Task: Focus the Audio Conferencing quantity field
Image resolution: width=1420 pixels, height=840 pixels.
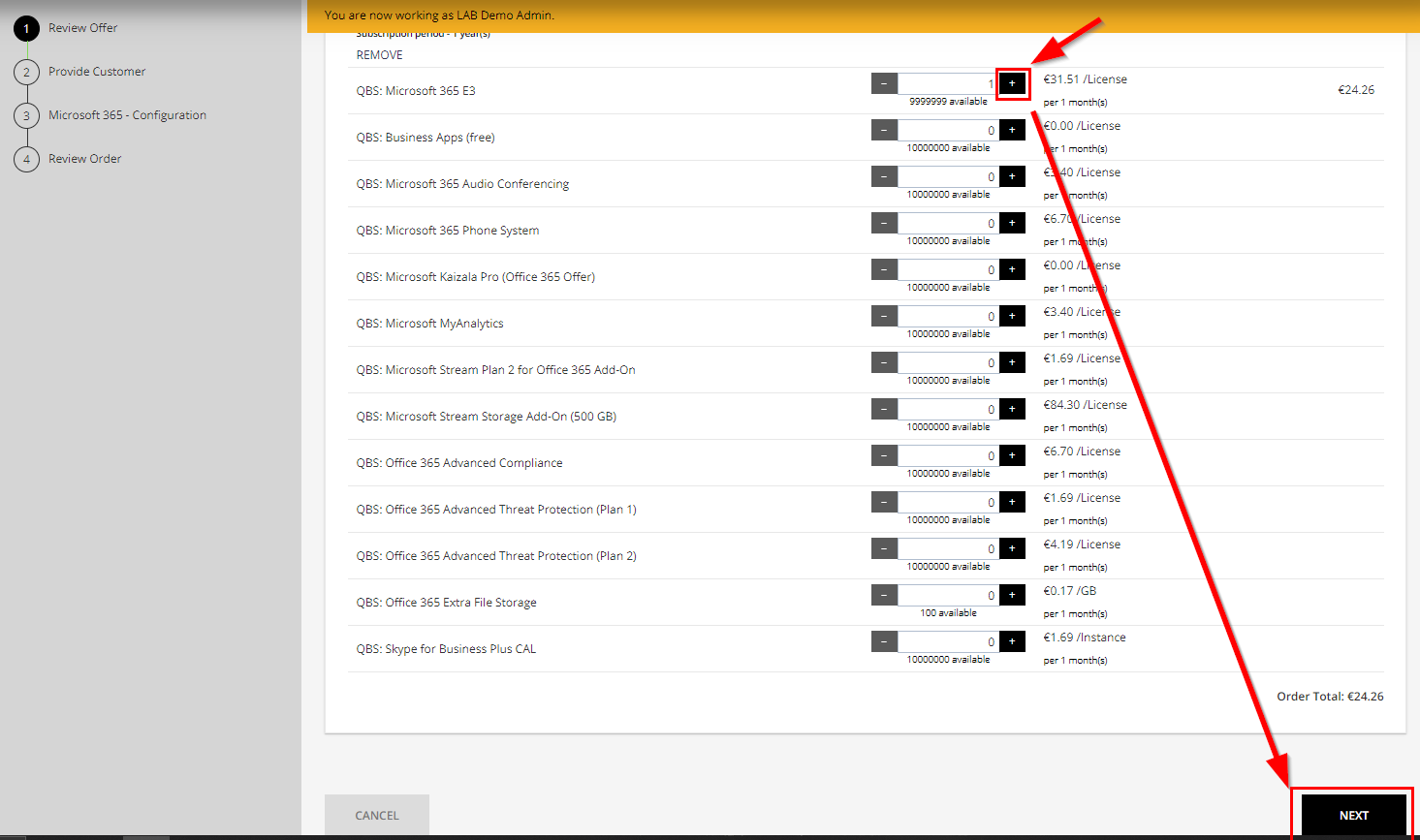Action: 948,176
